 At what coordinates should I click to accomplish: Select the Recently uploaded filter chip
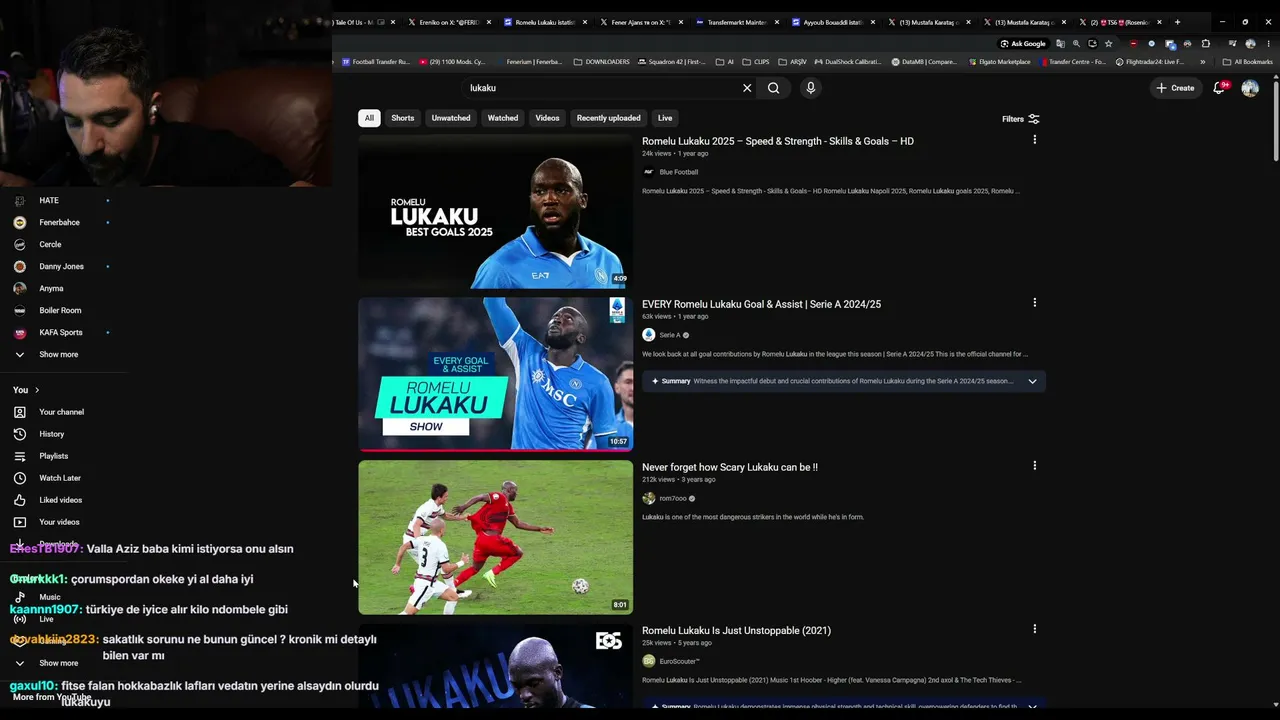pyautogui.click(x=608, y=118)
